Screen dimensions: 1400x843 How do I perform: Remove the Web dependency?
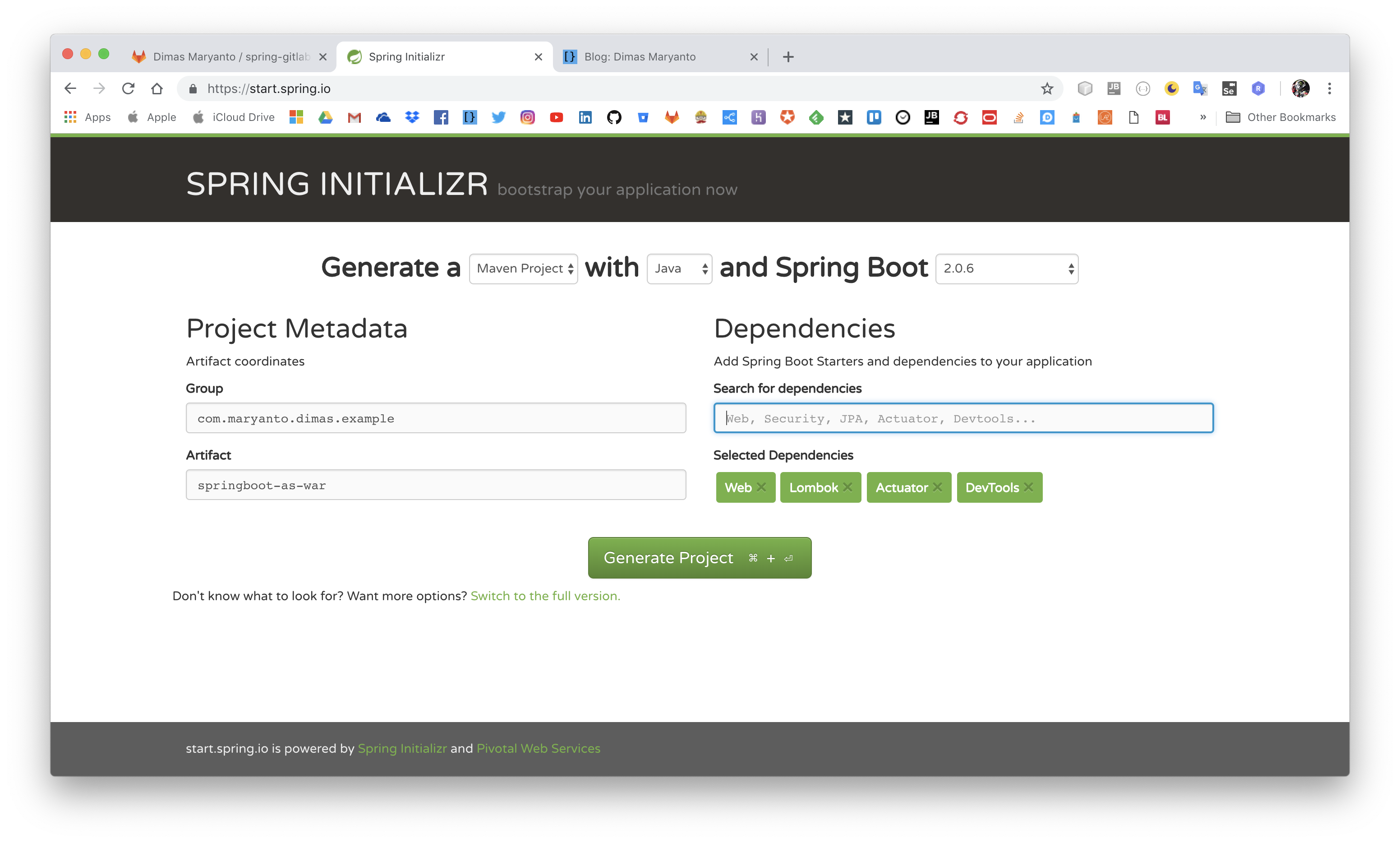coord(761,487)
